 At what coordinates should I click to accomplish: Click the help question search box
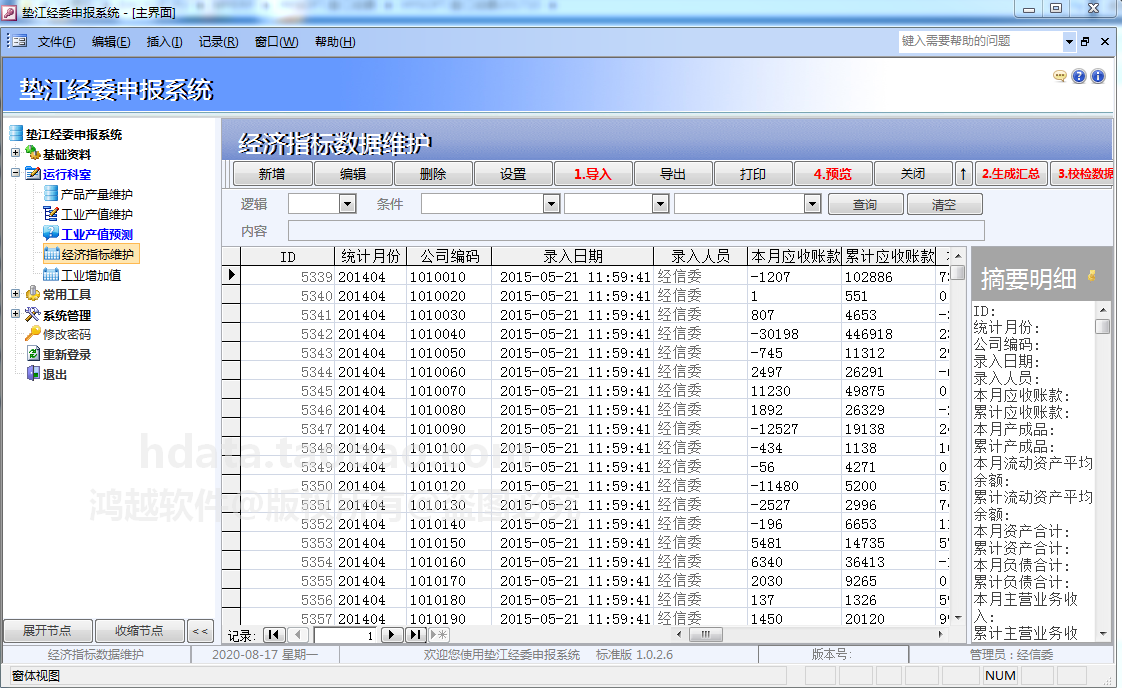click(981, 42)
